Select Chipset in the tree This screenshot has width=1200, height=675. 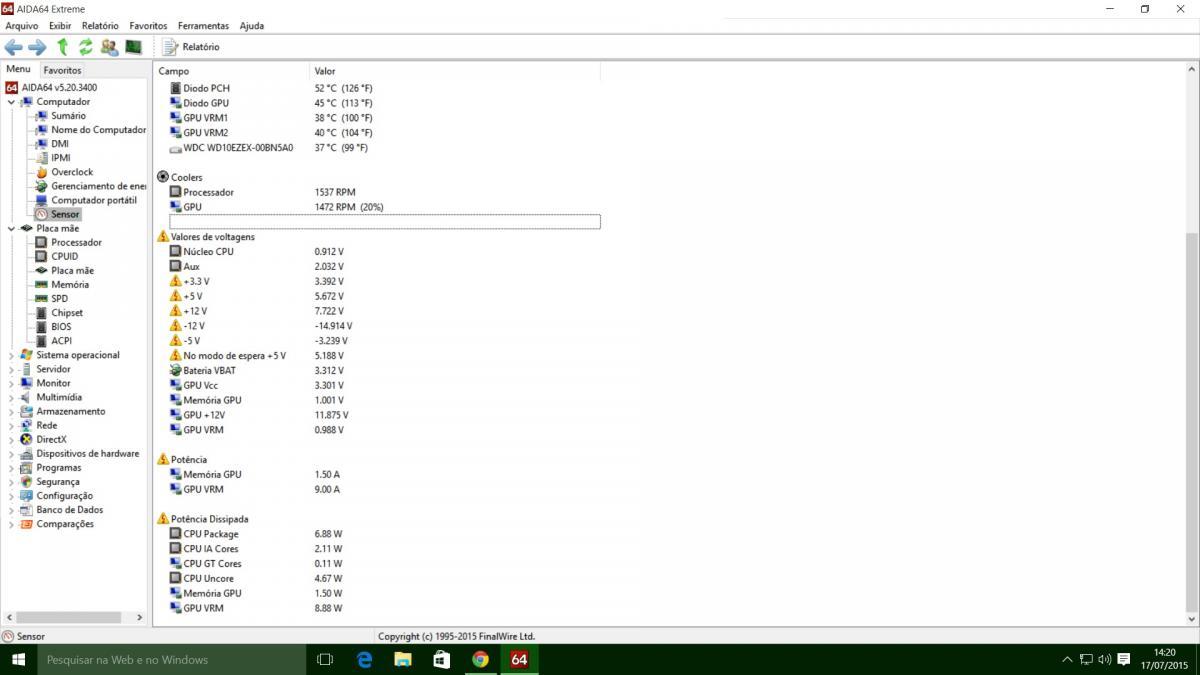pyautogui.click(x=67, y=313)
